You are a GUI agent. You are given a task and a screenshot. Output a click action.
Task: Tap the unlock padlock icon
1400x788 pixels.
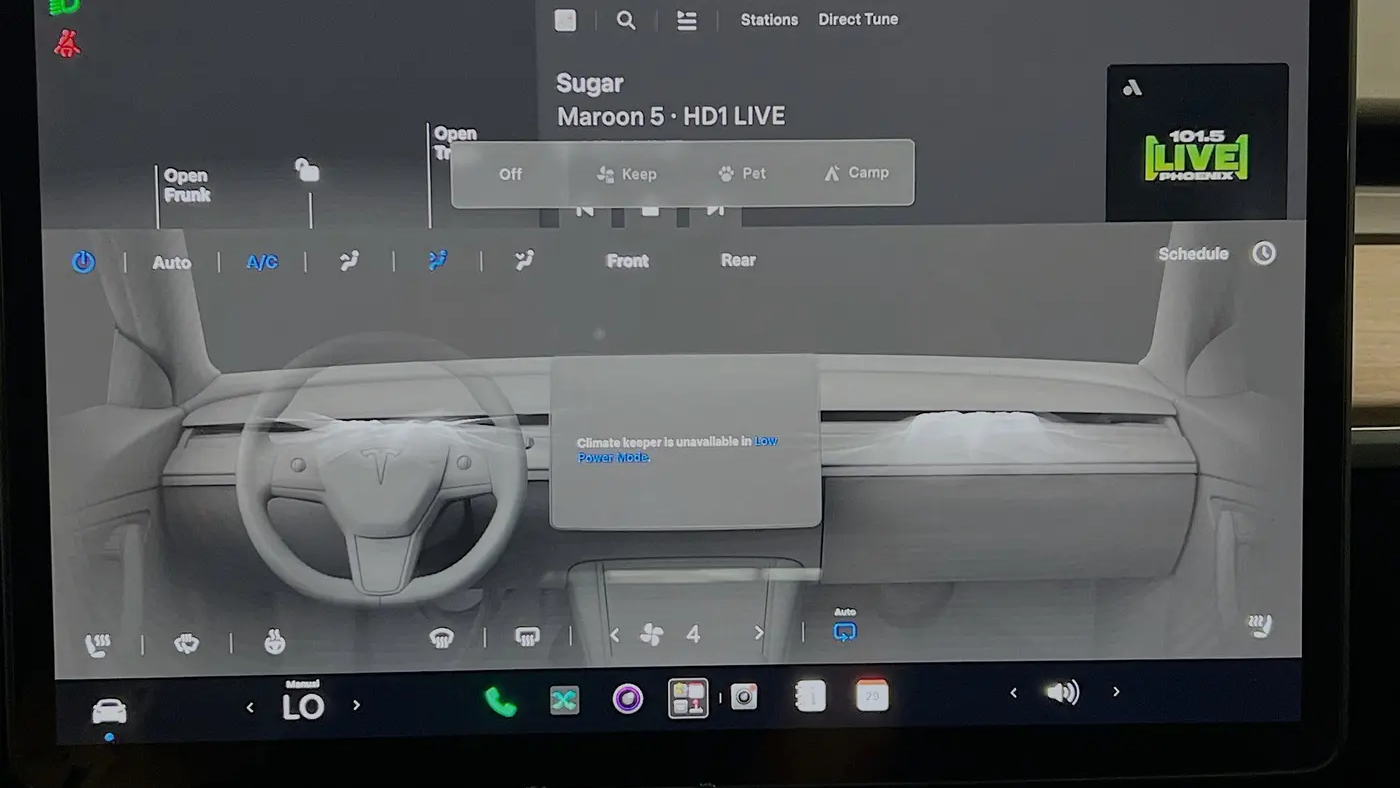coord(307,170)
